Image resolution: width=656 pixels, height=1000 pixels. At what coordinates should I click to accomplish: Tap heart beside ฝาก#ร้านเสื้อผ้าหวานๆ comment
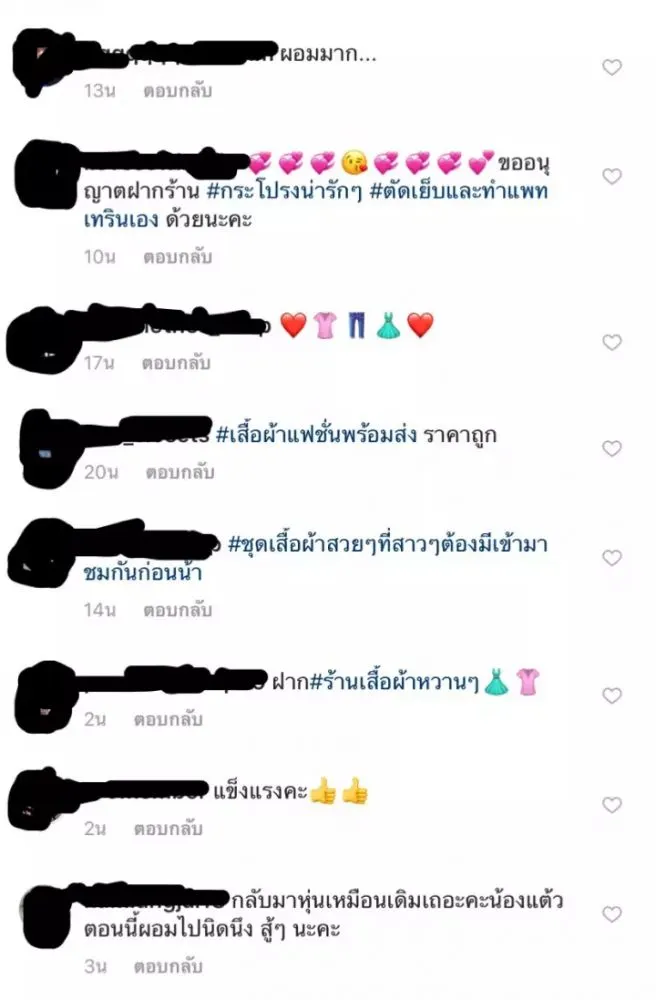point(612,695)
